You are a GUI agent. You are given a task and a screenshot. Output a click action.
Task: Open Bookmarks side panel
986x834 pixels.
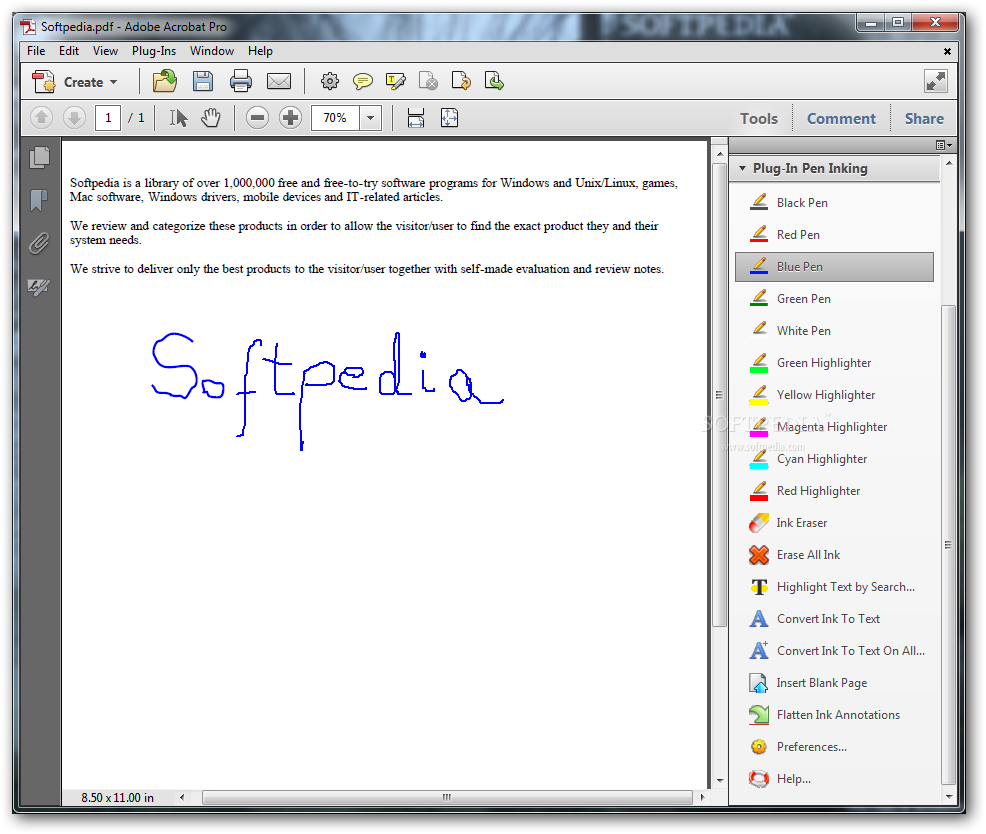[x=39, y=200]
